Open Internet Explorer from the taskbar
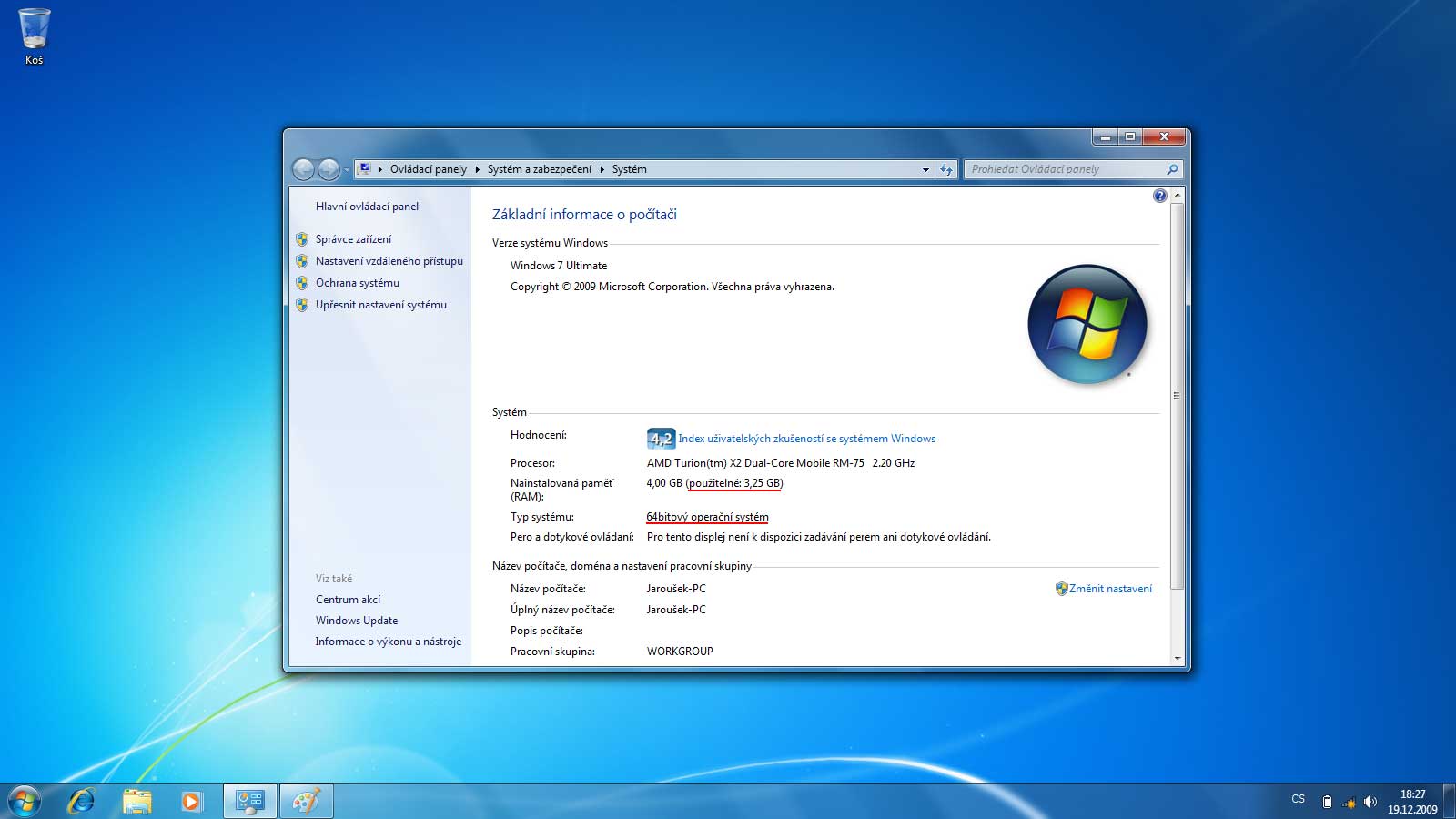Viewport: 1456px width, 819px height. 82,801
